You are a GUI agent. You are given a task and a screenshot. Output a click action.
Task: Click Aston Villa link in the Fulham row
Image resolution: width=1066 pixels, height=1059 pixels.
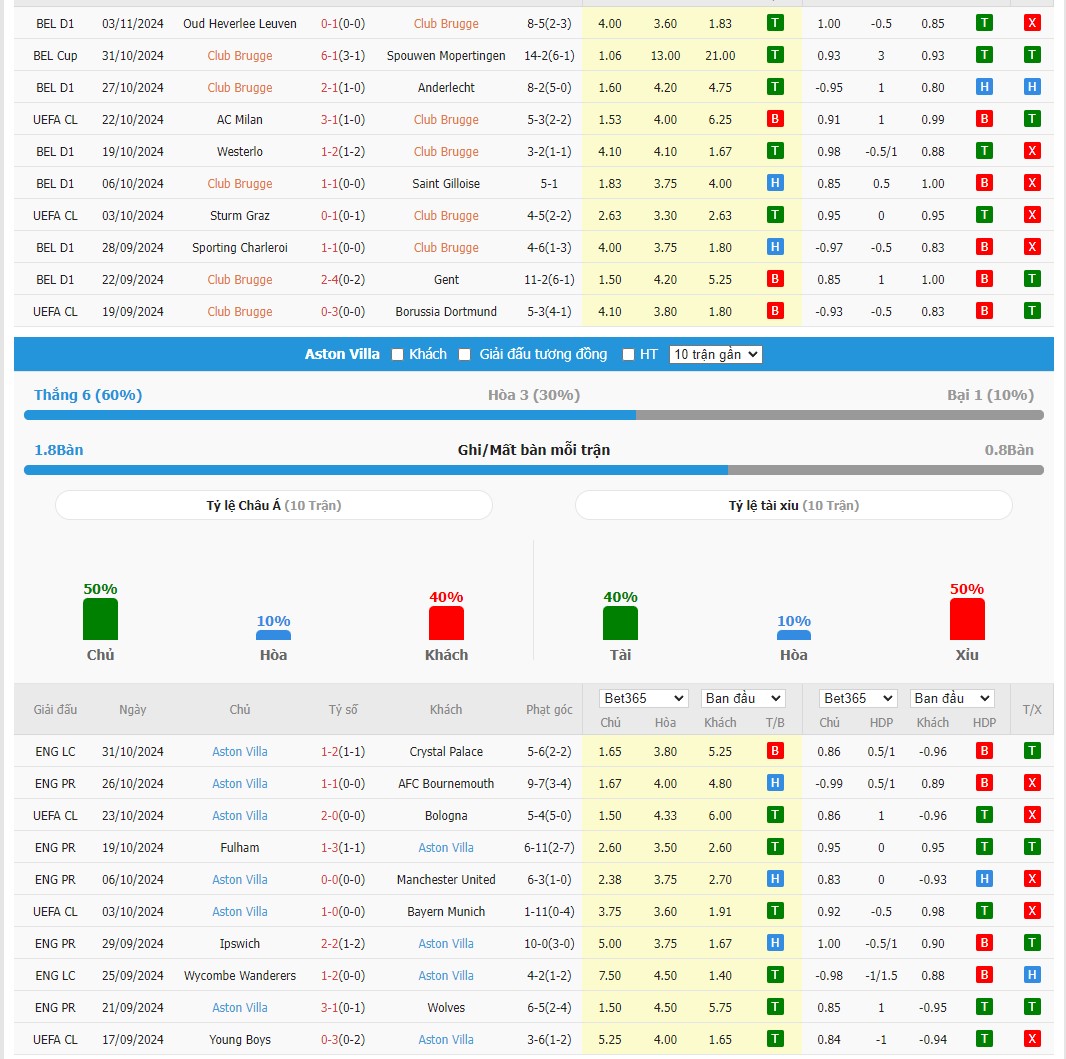446,848
